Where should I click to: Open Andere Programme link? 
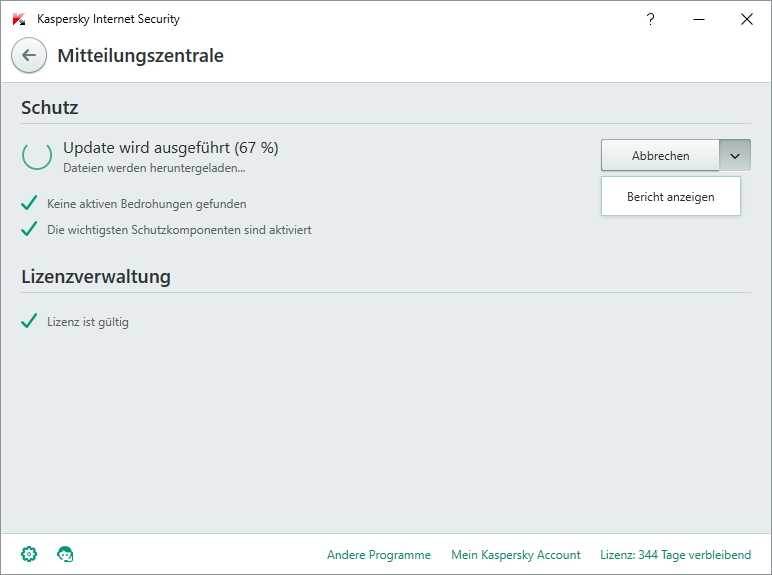[379, 555]
